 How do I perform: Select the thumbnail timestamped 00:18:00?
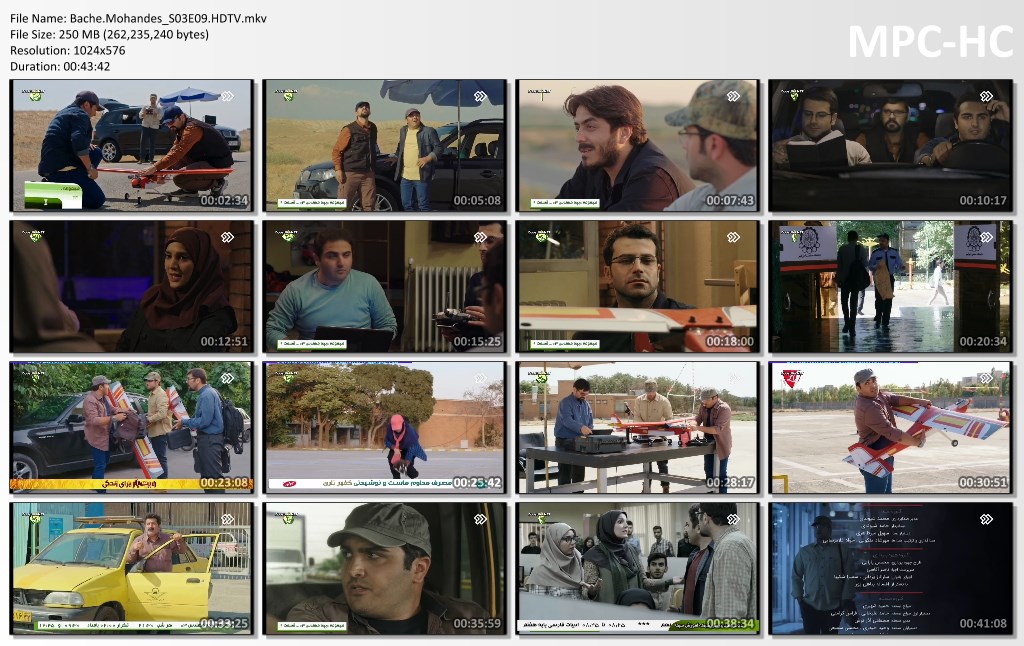[x=637, y=287]
